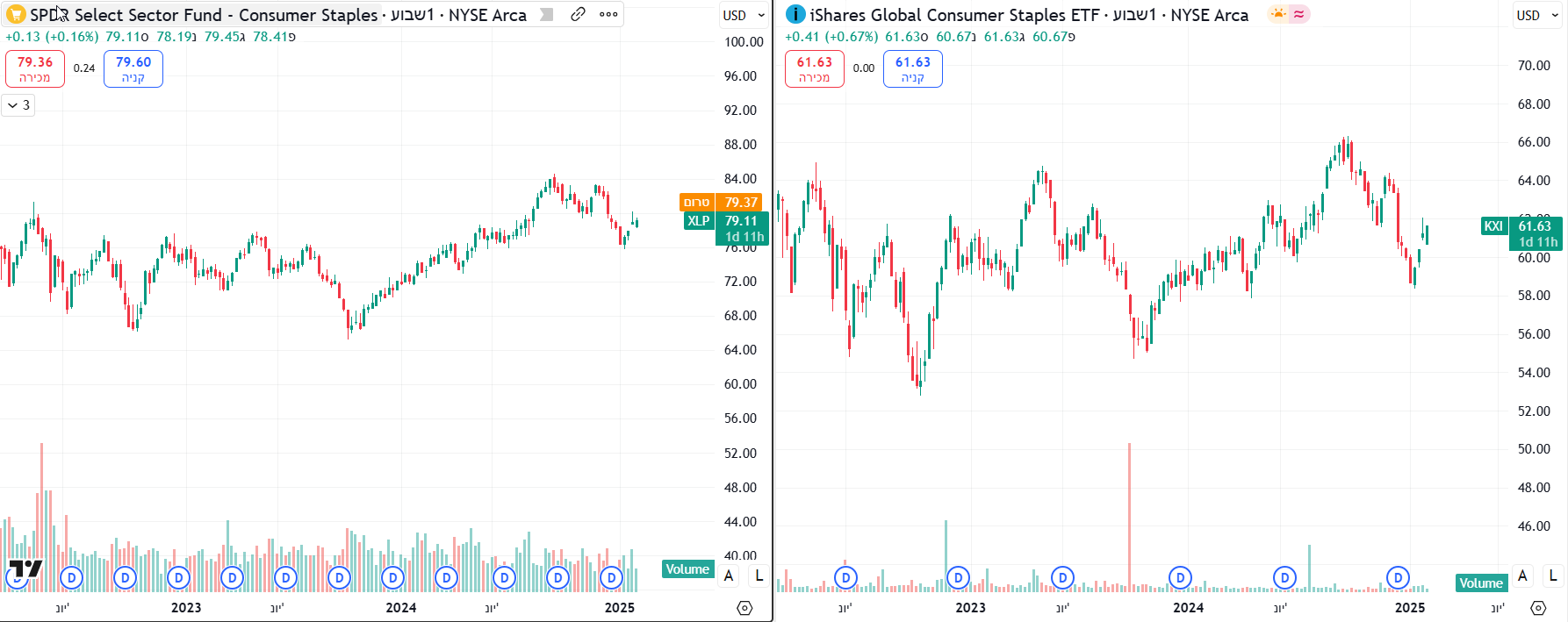Click the link icon beside the XLP title
Screen dimensions: 1568x622
pos(578,14)
